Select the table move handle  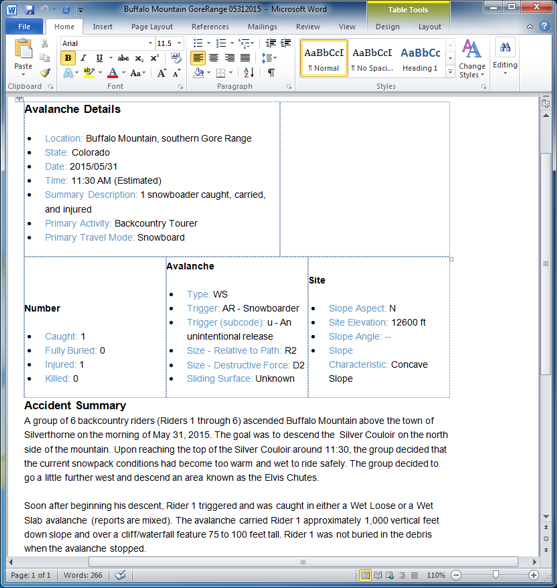click(19, 99)
